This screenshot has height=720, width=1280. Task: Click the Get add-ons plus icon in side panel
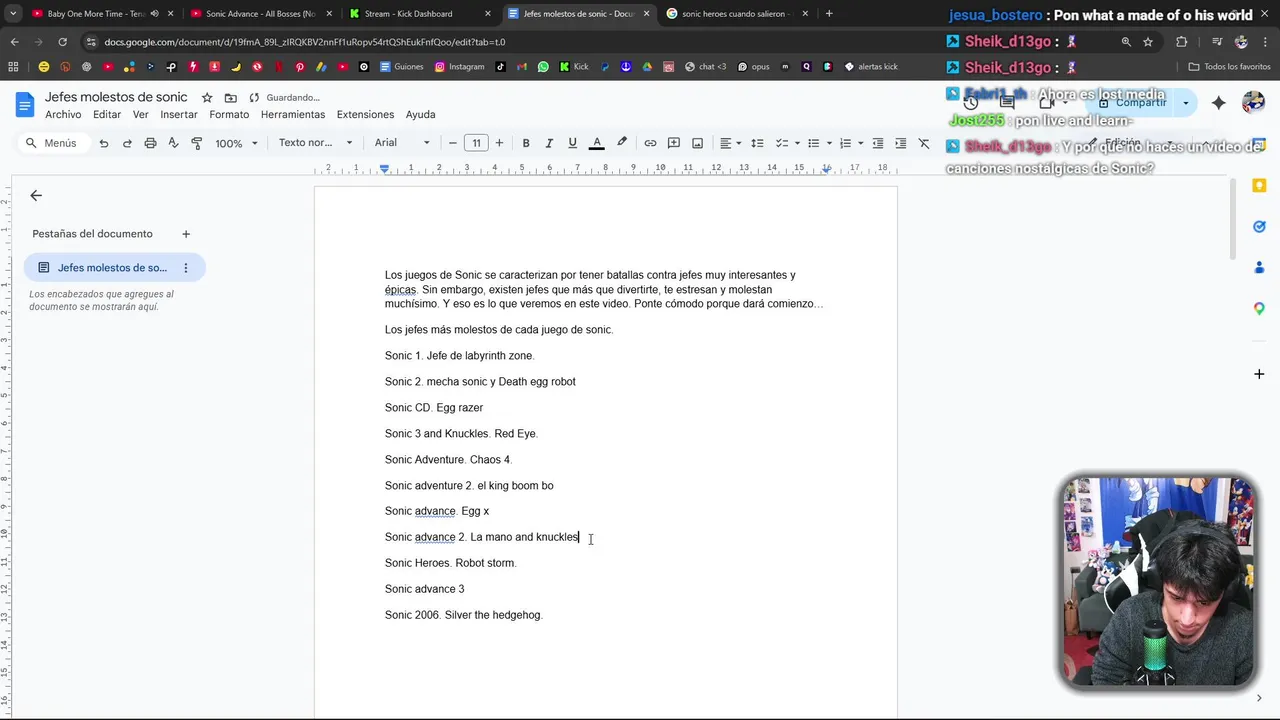point(1259,373)
